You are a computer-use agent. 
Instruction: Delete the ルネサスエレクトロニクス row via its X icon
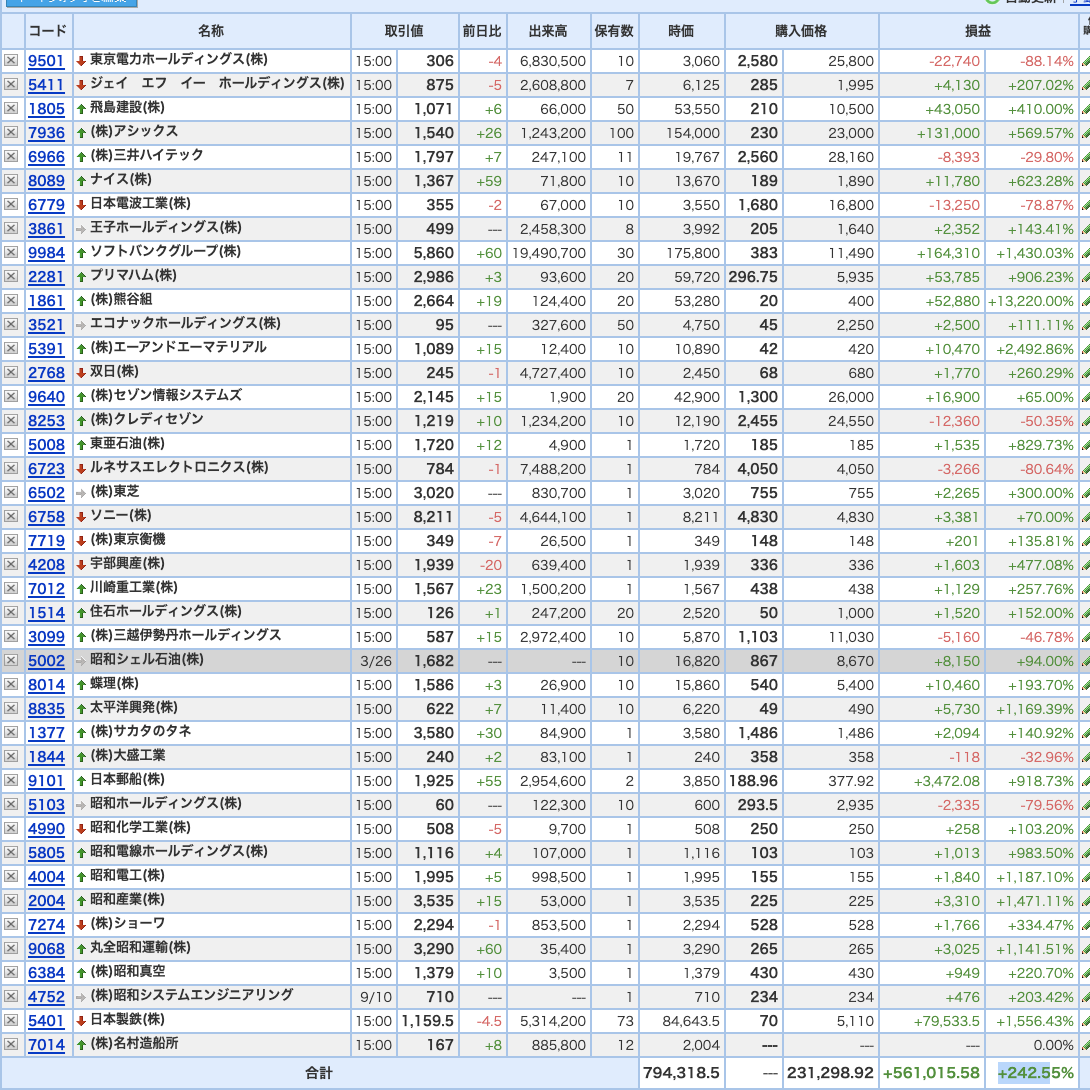tap(10, 469)
